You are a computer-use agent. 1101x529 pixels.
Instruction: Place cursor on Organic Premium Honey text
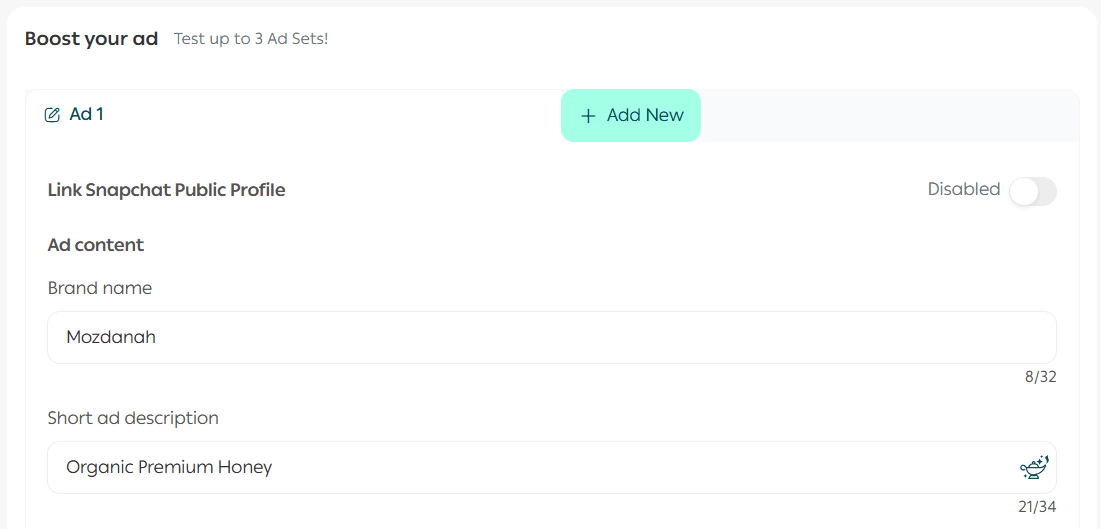pyautogui.click(x=169, y=467)
